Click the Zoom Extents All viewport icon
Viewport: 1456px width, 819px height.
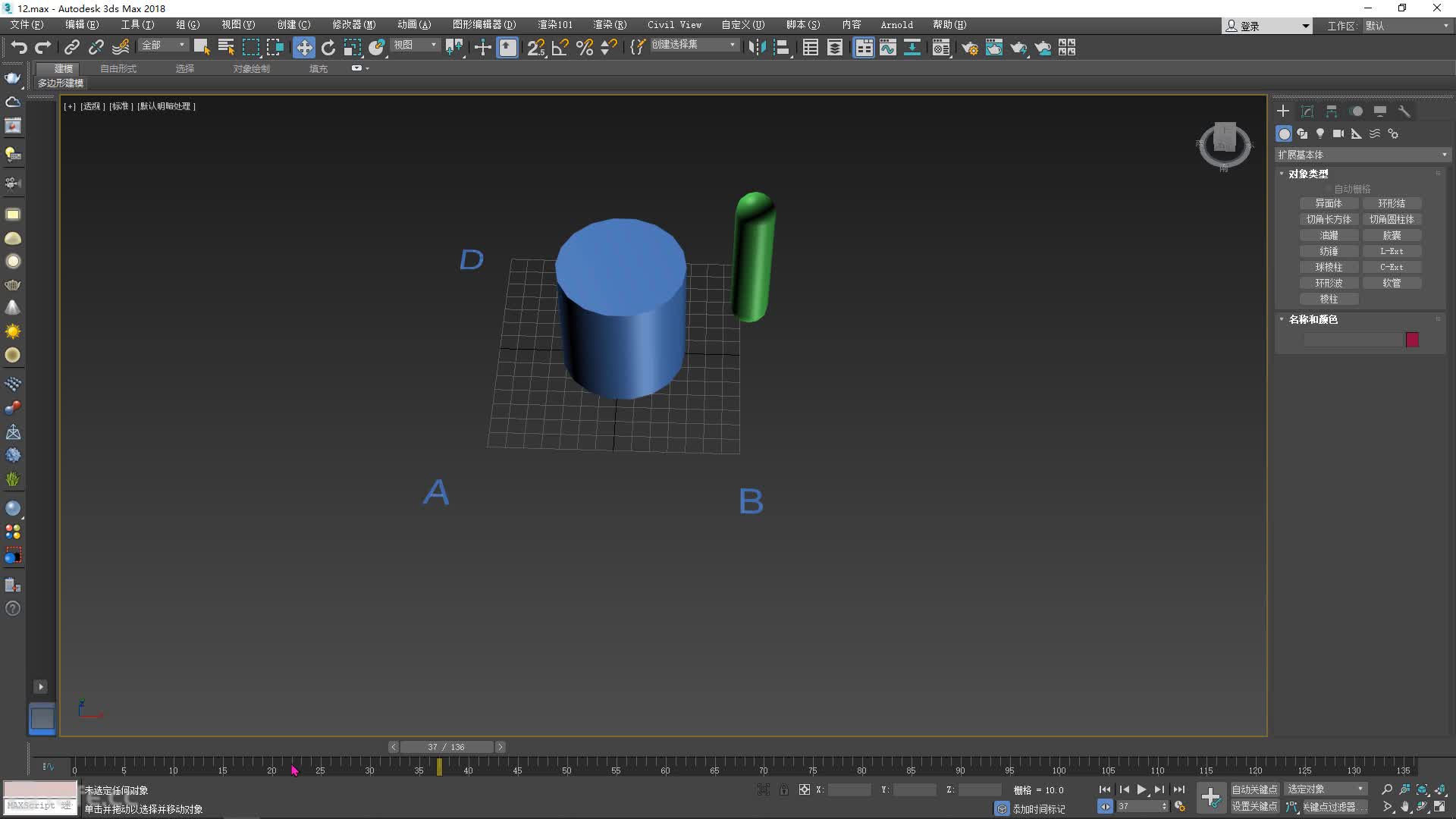click(x=1440, y=789)
